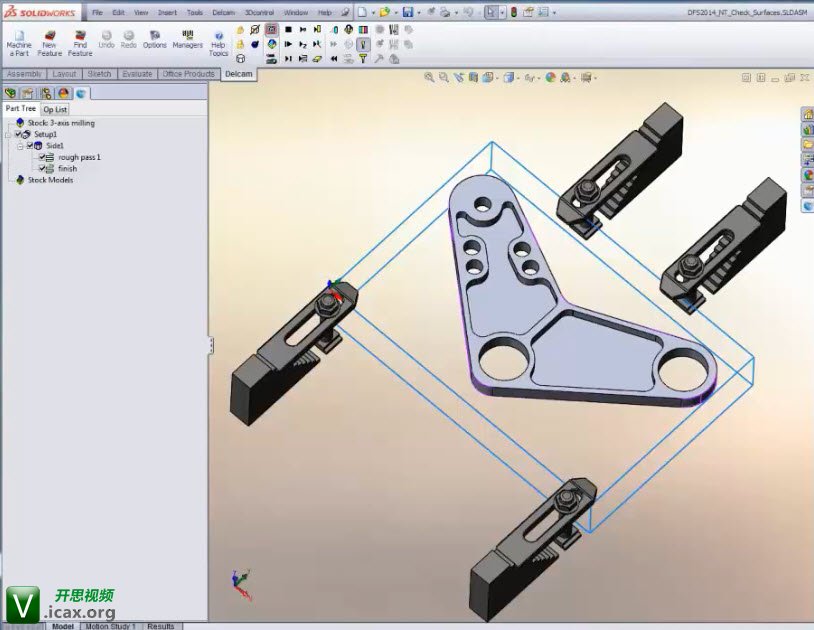814x630 pixels.
Task: Uncheck the finish operation checkbox
Action: click(43, 169)
